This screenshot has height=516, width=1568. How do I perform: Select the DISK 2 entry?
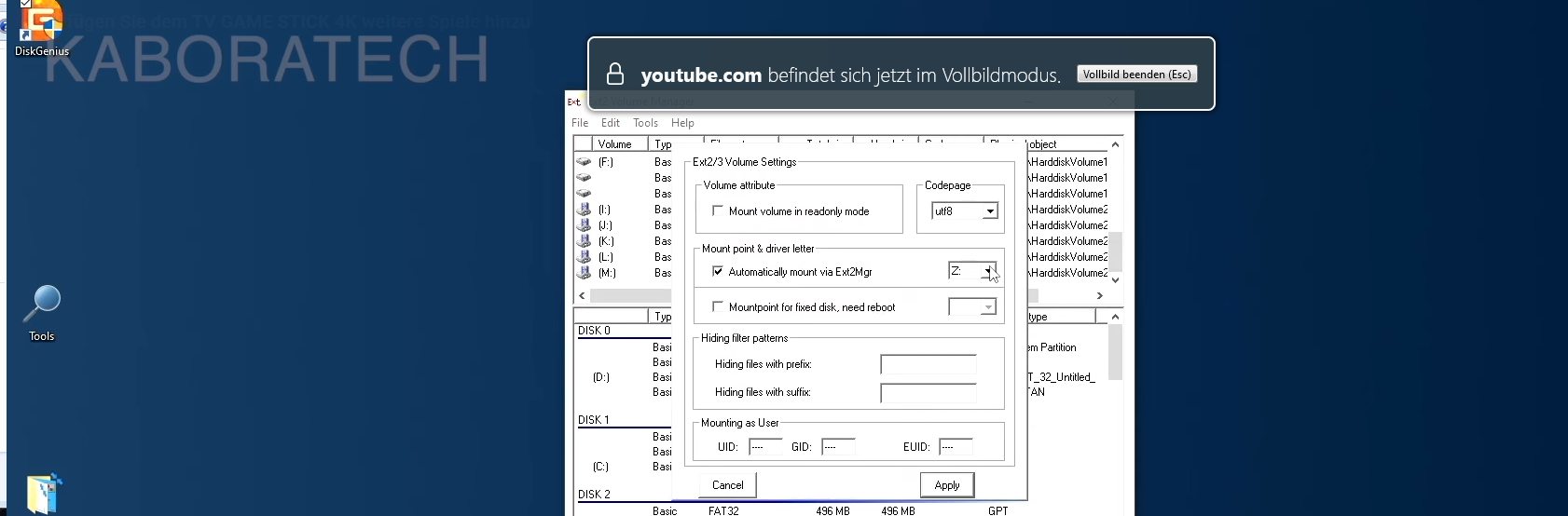[x=594, y=495]
